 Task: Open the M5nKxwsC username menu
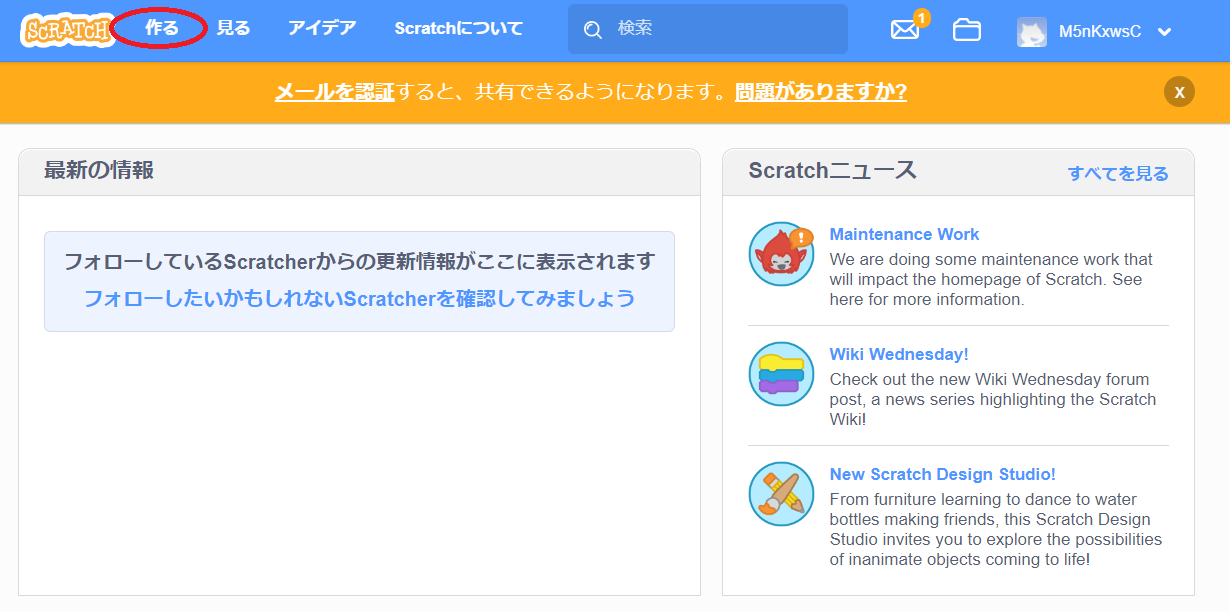(1100, 32)
